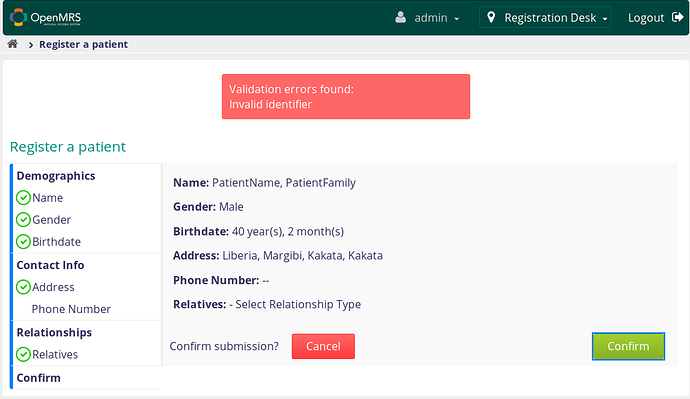Open the Demographics section
690x399 pixels.
tap(56, 176)
